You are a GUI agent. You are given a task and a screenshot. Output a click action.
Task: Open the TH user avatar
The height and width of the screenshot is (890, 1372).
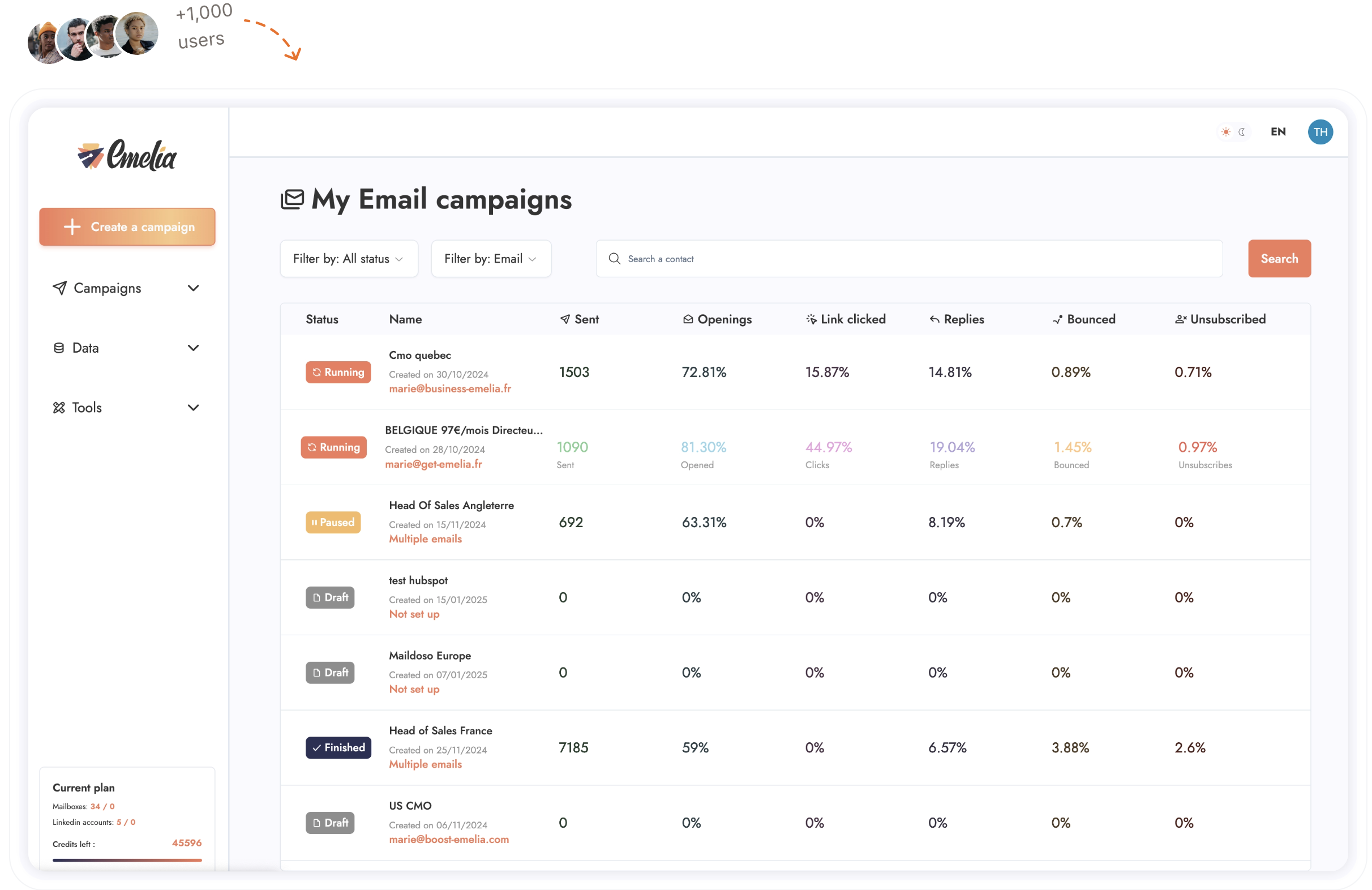pos(1320,132)
